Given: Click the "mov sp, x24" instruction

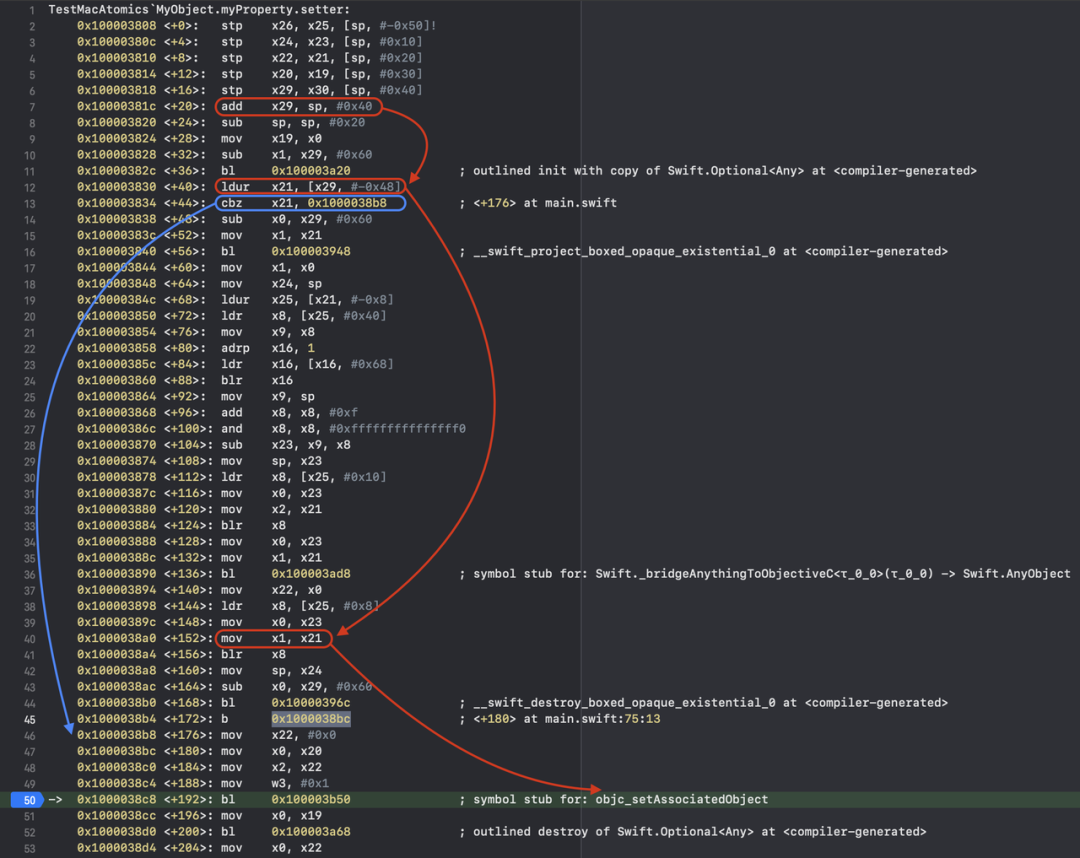Looking at the screenshot, I should (271, 671).
